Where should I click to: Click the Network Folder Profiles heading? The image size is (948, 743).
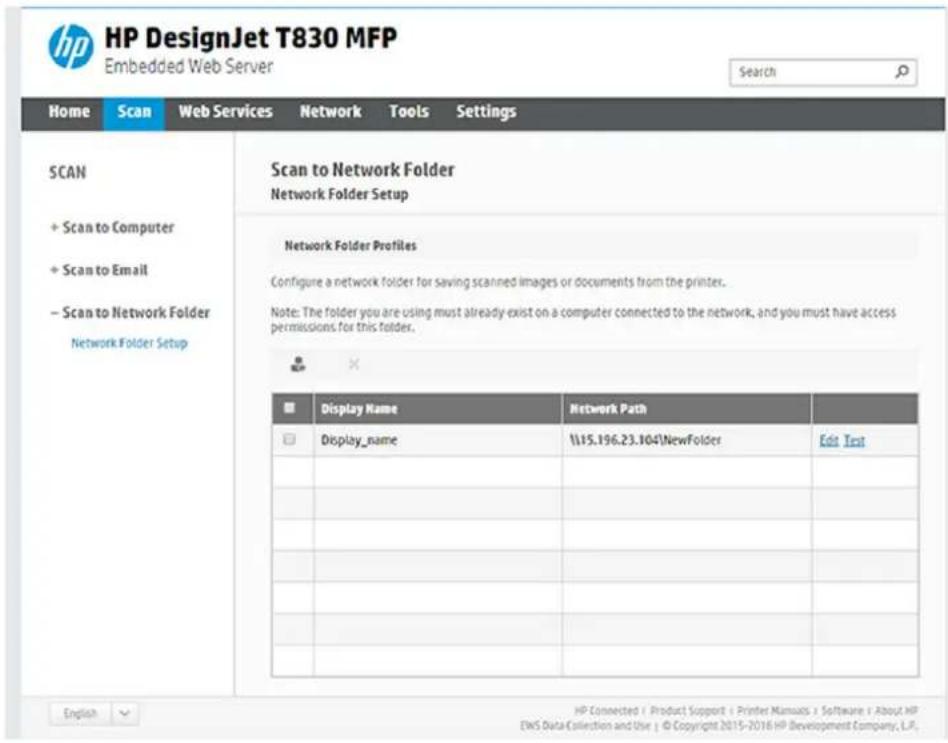click(x=351, y=245)
